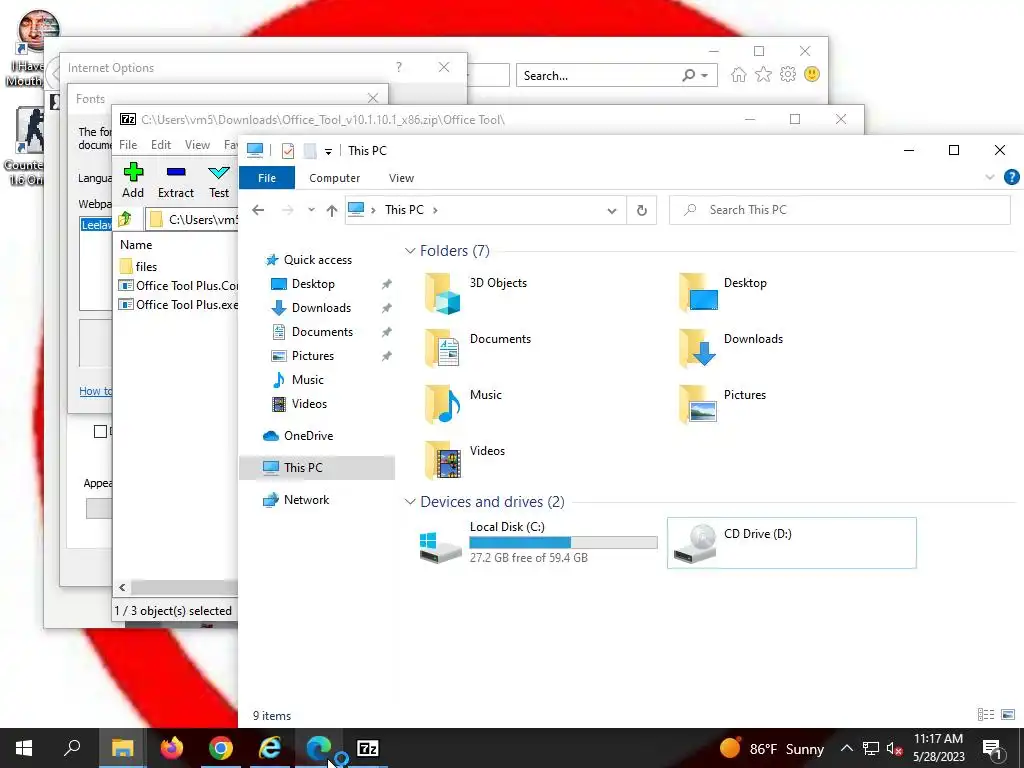Open File Explorer help

coord(1012,177)
